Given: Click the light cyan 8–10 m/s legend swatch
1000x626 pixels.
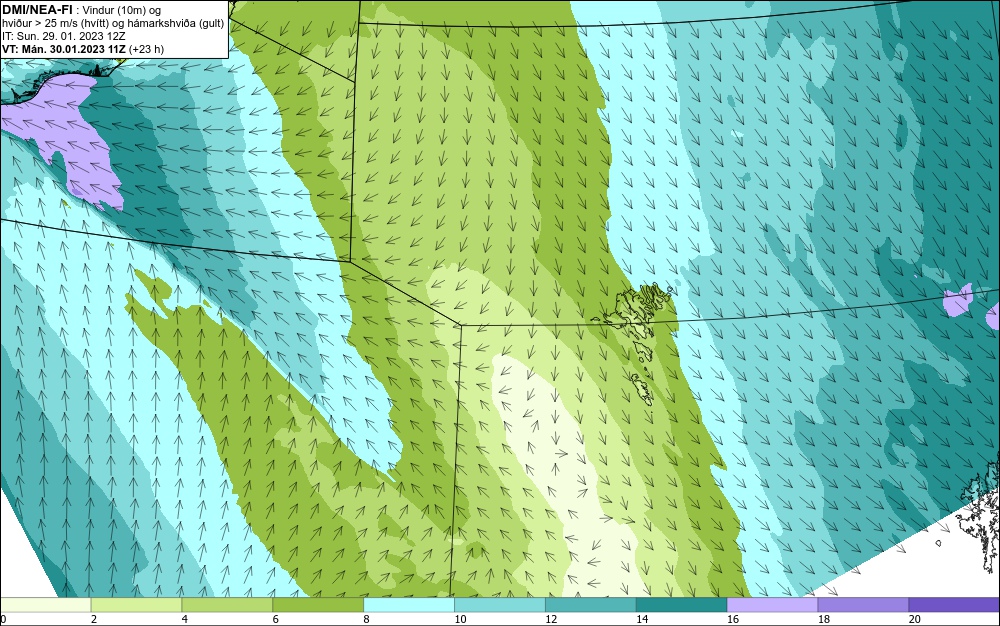Looking at the screenshot, I should pyautogui.click(x=409, y=604).
